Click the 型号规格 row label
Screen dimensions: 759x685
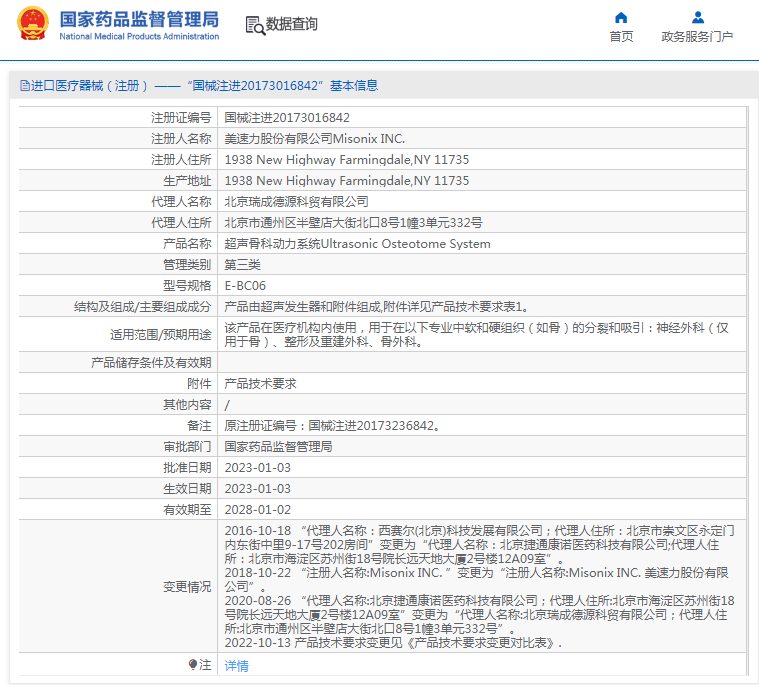tap(187, 286)
